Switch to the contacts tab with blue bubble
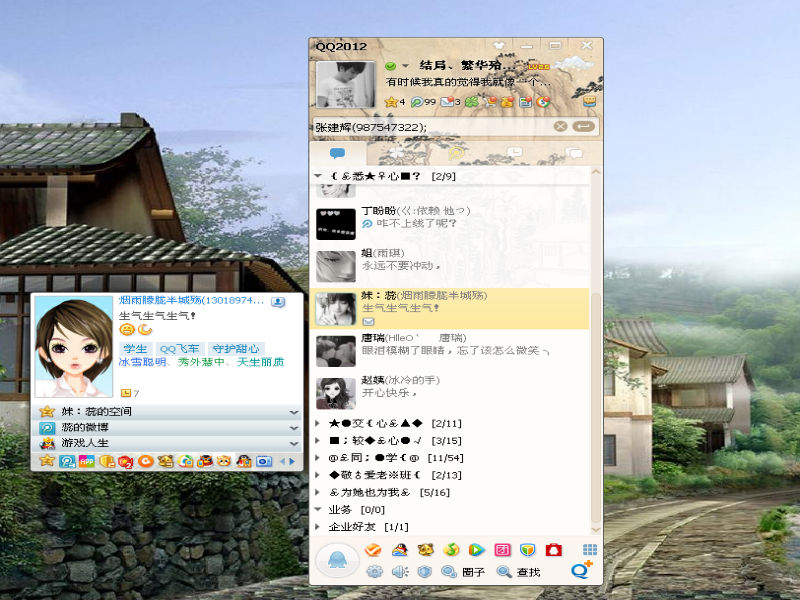800x600 pixels. coord(338,153)
